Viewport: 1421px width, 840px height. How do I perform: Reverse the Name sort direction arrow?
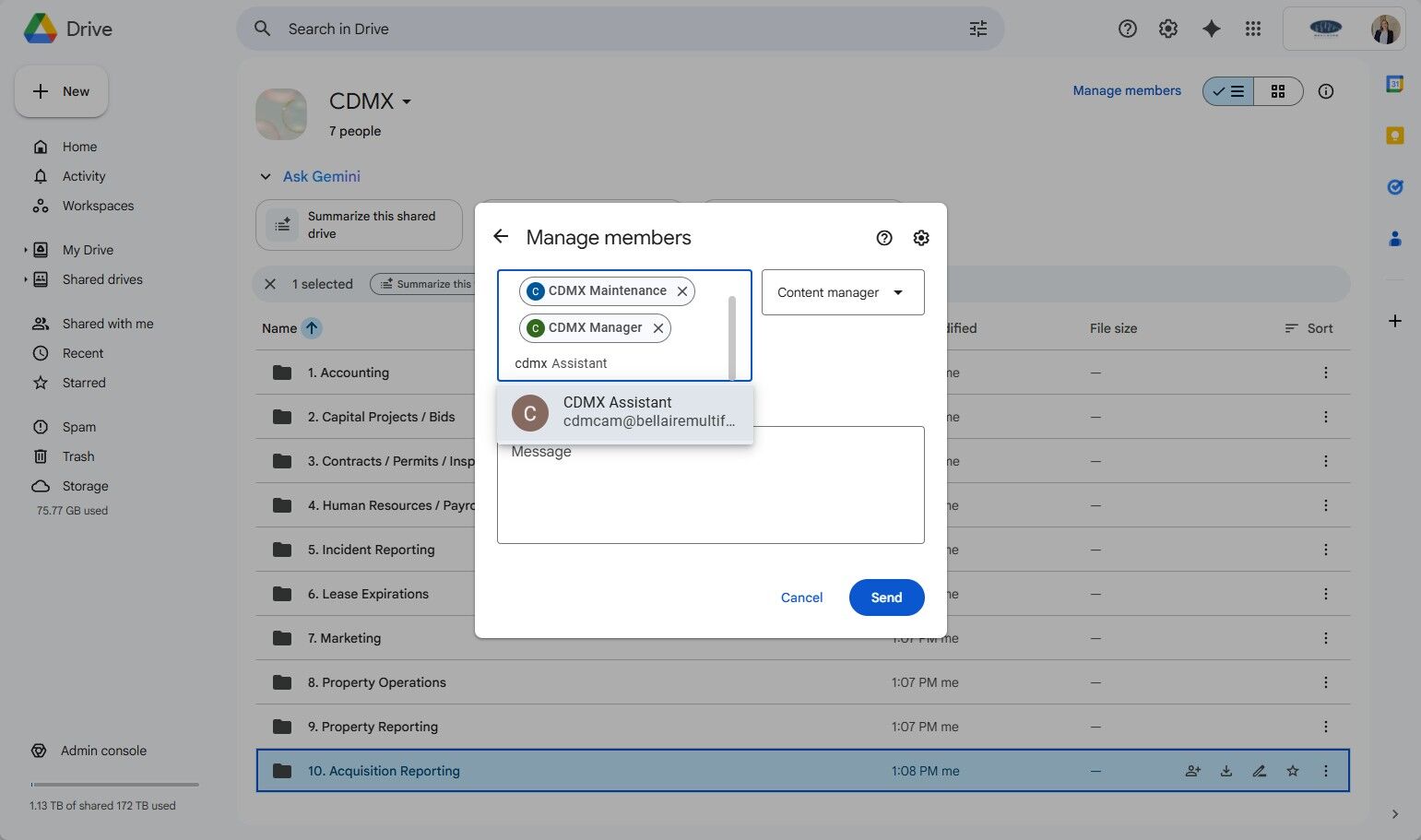click(313, 328)
